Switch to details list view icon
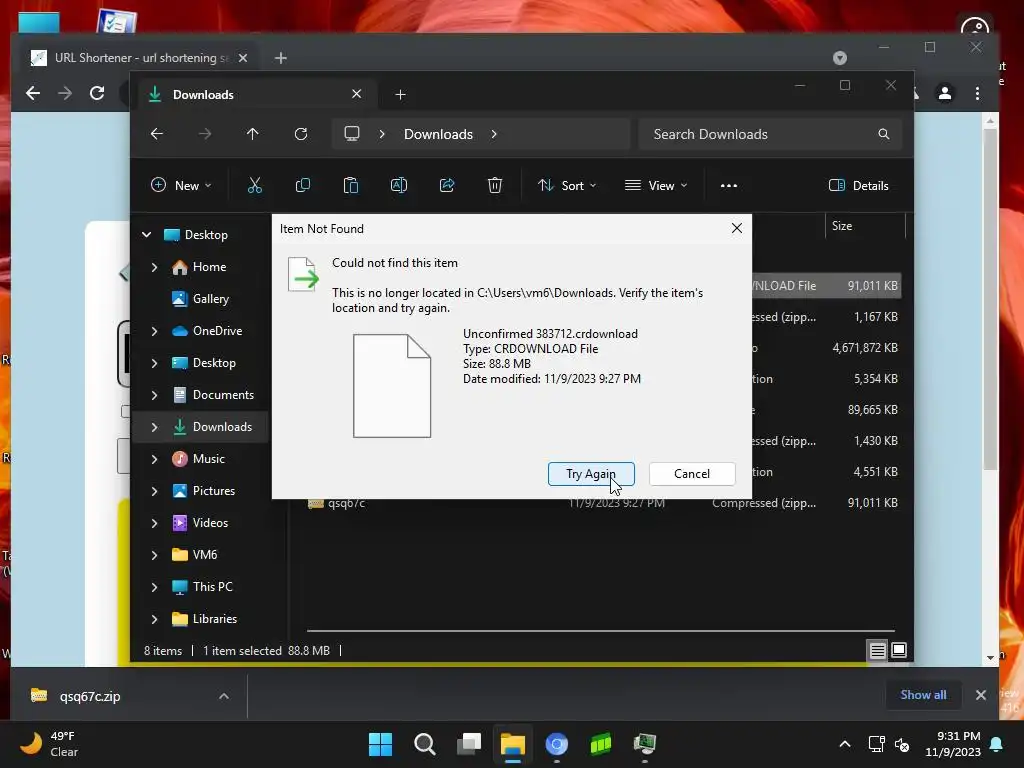This screenshot has height=768, width=1024. (877, 650)
